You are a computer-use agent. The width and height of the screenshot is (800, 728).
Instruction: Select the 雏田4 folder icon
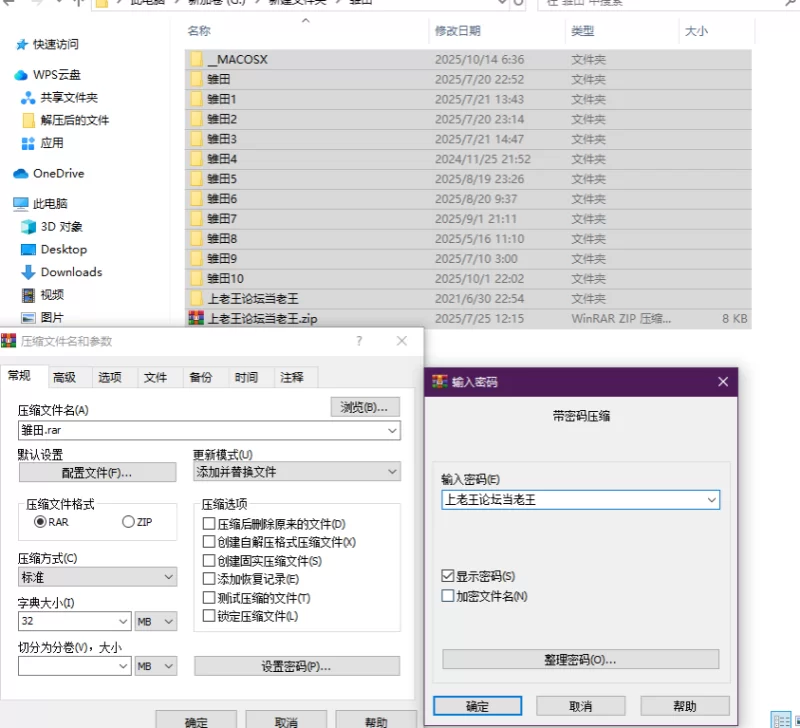pos(197,159)
